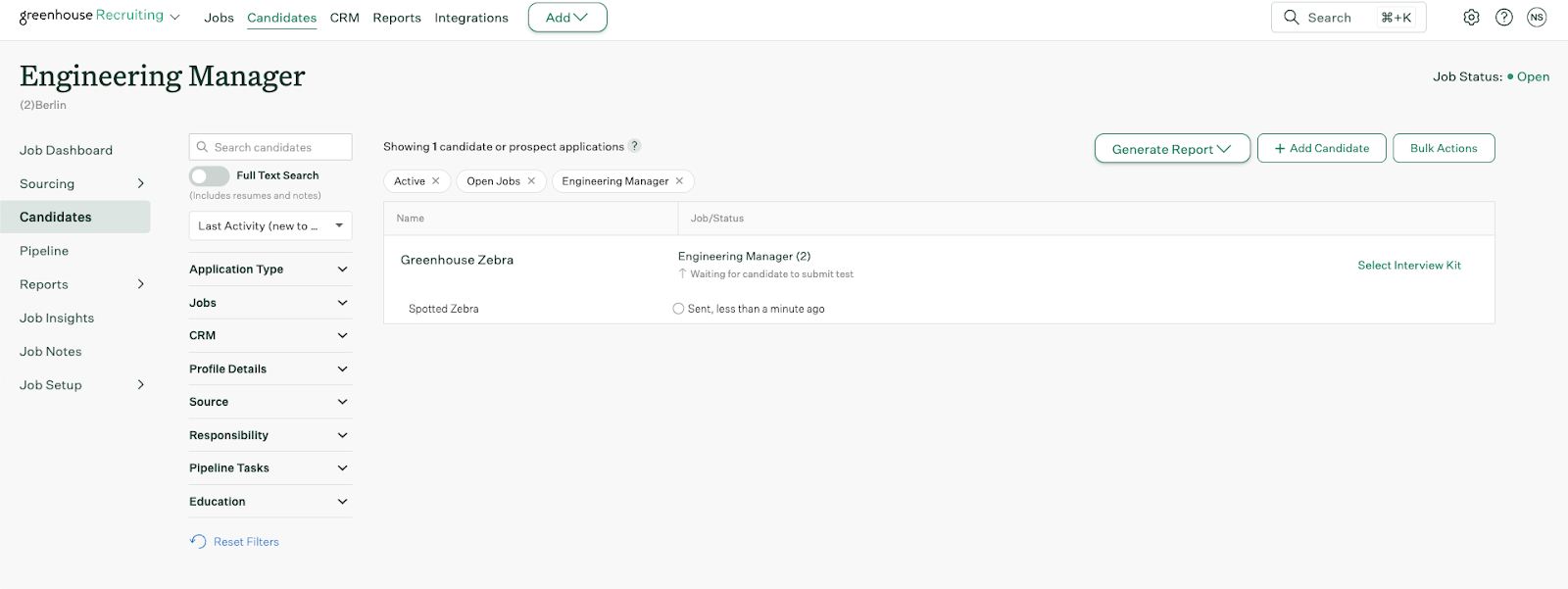1568x589 pixels.
Task: Click the Name column header
Action: click(411, 219)
